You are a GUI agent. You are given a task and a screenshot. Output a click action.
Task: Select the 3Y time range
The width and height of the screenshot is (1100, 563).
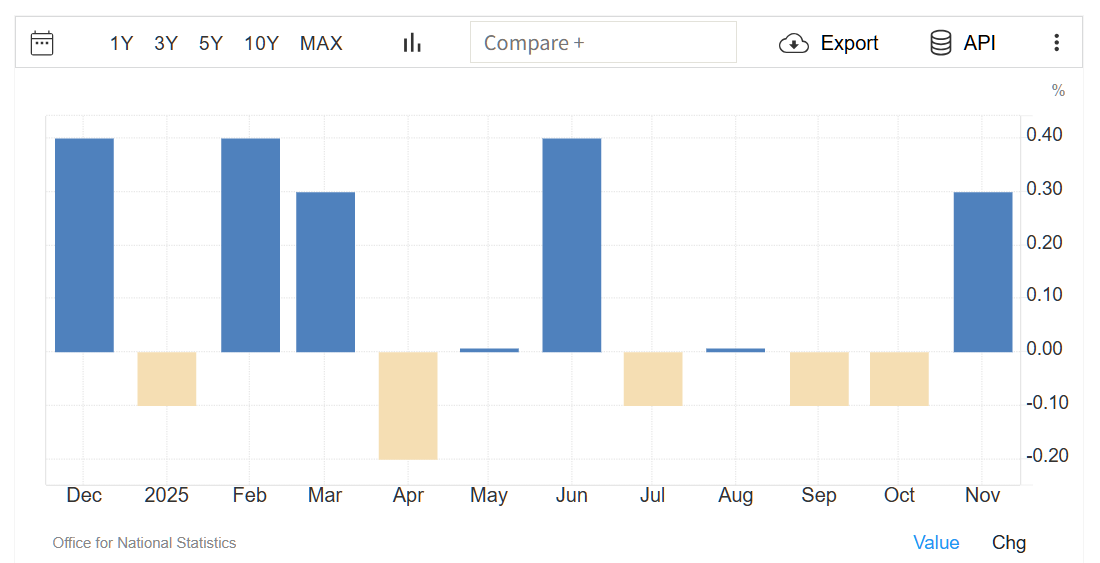click(x=166, y=43)
